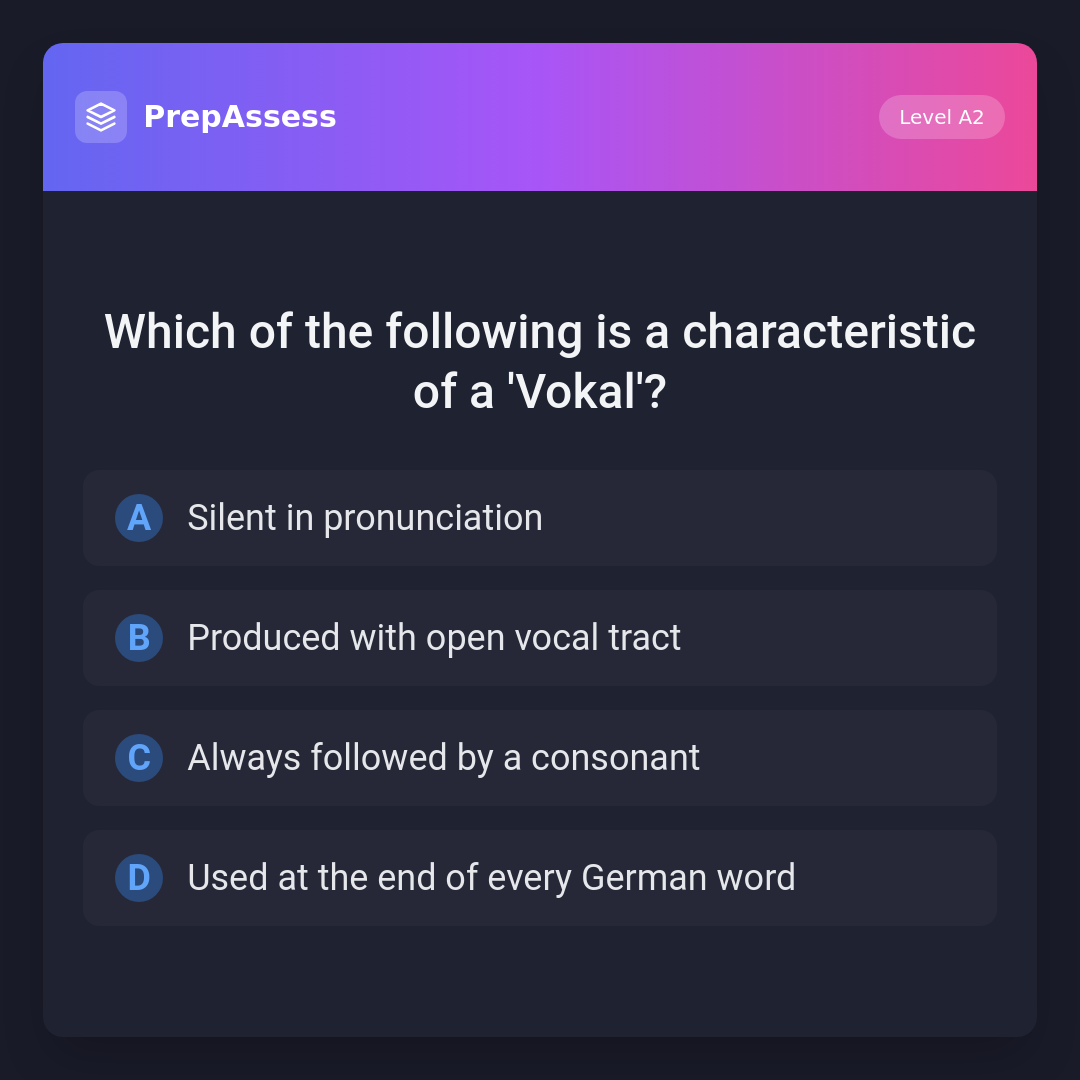
Task: Click the circular B letter badge
Action: 139,638
